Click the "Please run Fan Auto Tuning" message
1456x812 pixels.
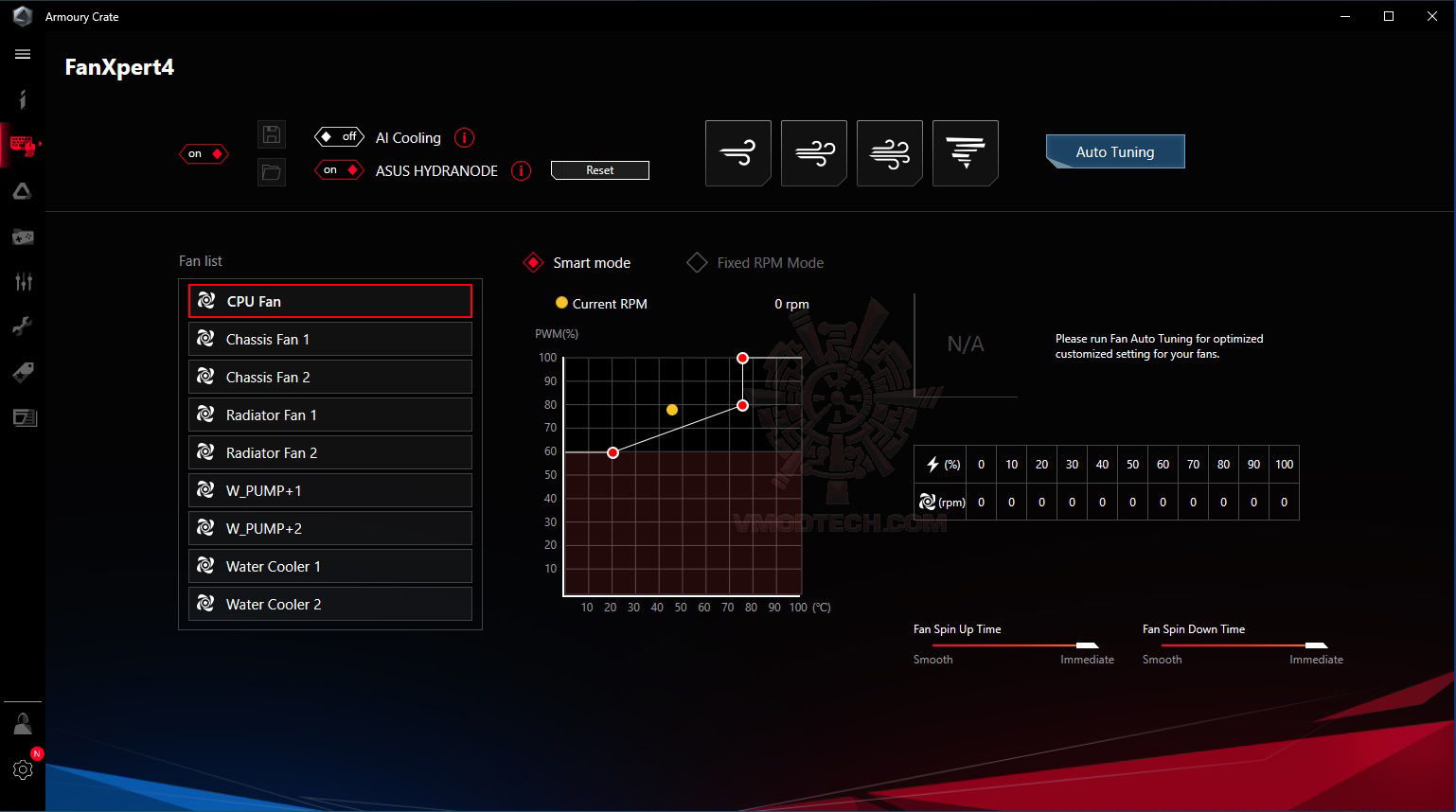1160,346
